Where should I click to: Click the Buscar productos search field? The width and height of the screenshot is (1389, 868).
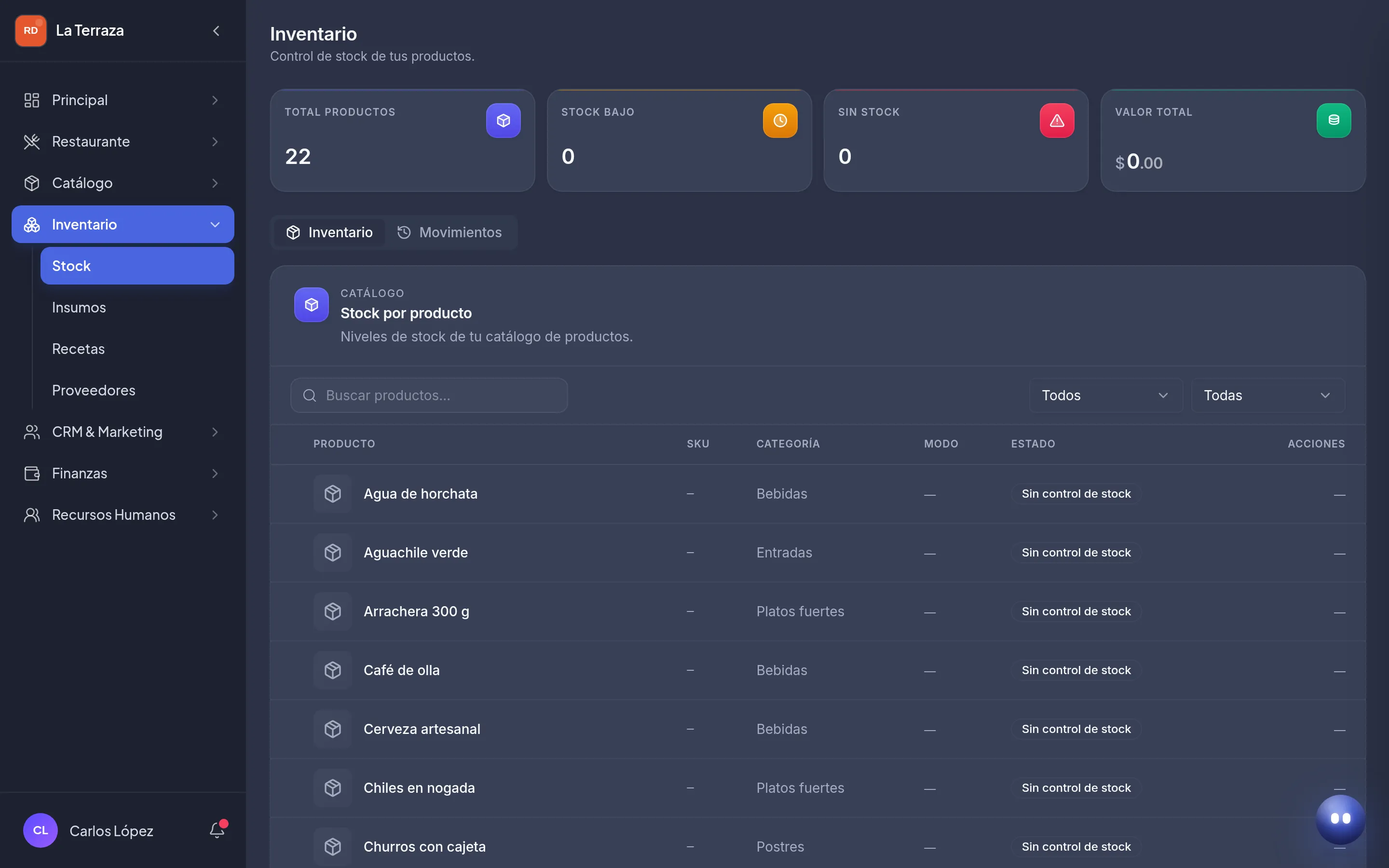pyautogui.click(x=429, y=395)
